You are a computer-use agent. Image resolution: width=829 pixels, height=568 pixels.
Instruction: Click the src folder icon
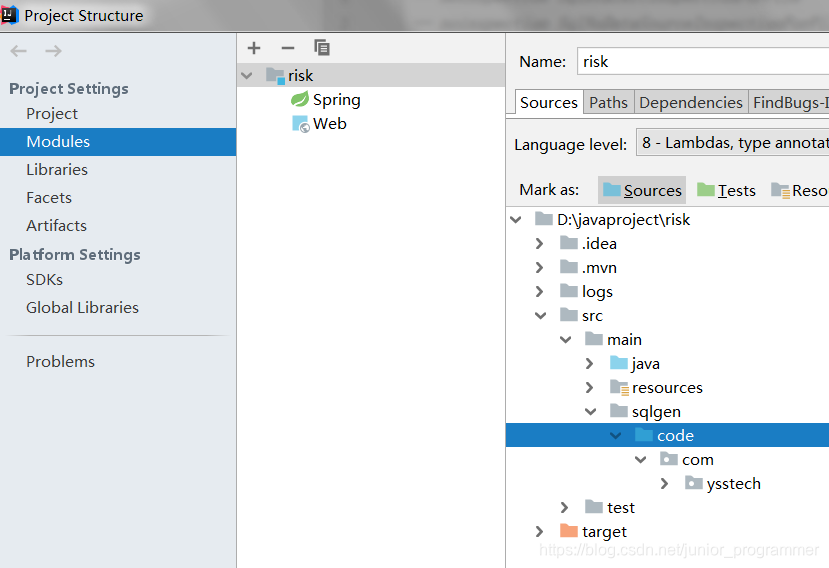568,315
